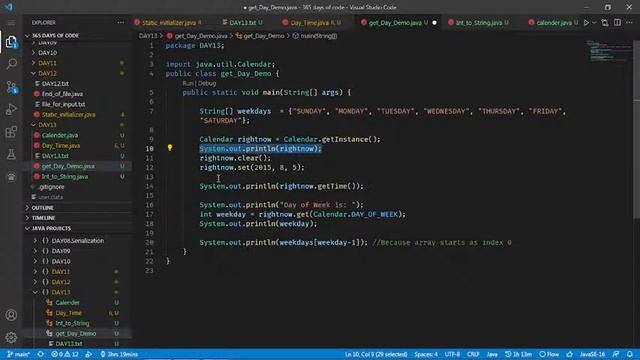This screenshot has width=640, height=360.
Task: Open the Explorer view in activity bar
Action: [11, 42]
